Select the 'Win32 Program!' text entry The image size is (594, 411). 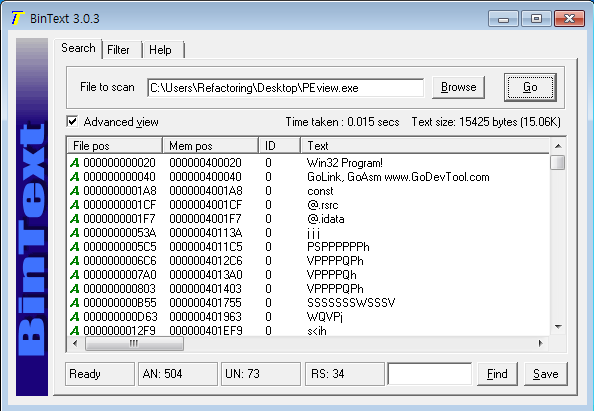tap(345, 163)
